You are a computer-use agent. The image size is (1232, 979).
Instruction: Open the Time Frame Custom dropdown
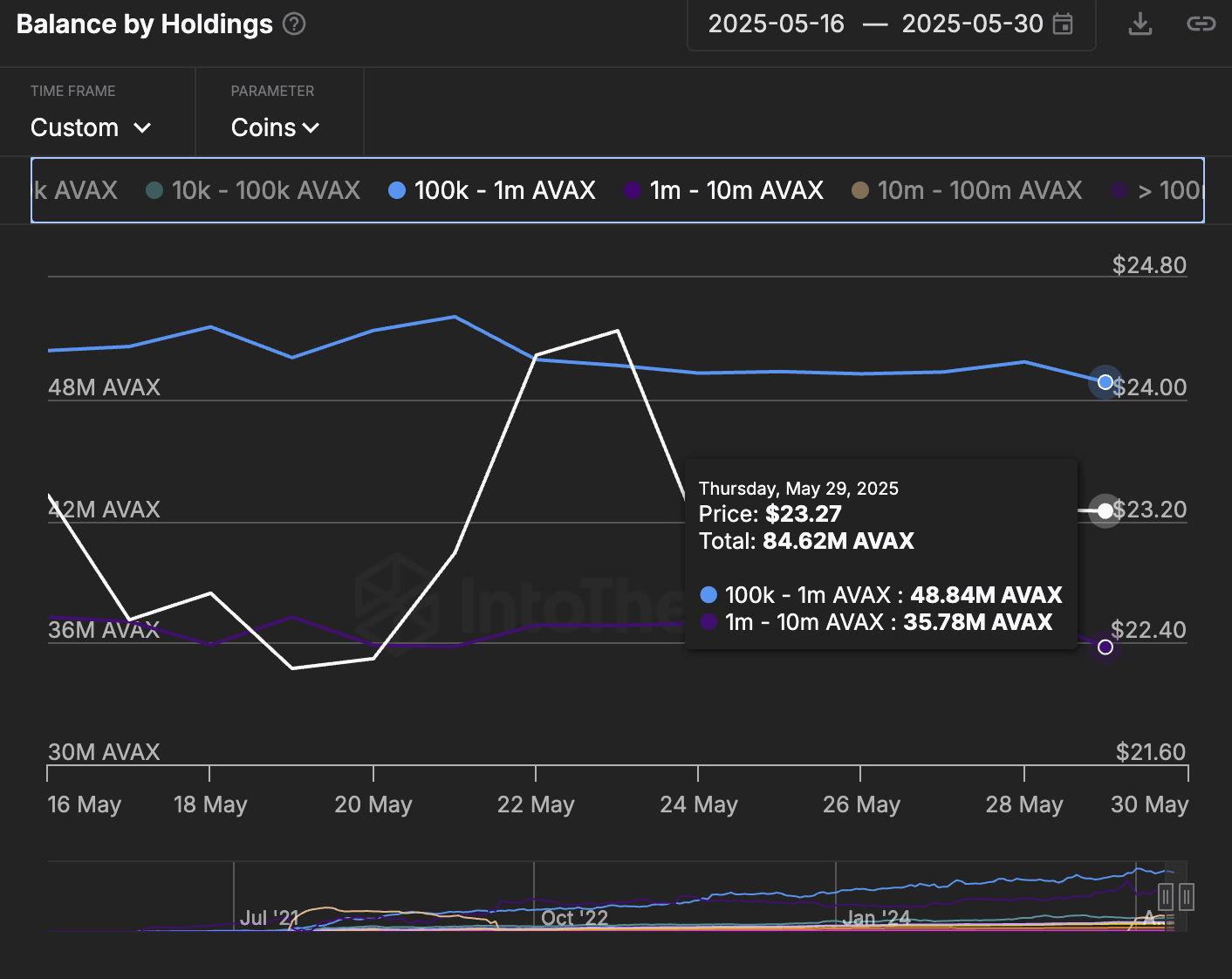[x=91, y=127]
